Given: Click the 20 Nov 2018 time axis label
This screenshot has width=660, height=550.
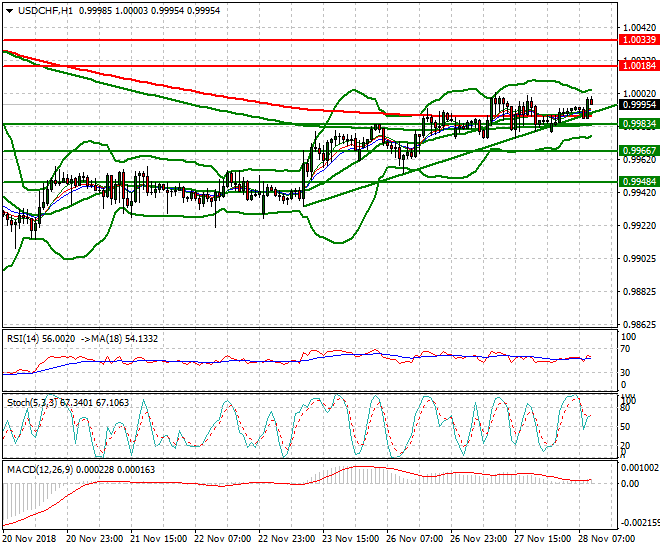Looking at the screenshot, I should click(x=29, y=539).
